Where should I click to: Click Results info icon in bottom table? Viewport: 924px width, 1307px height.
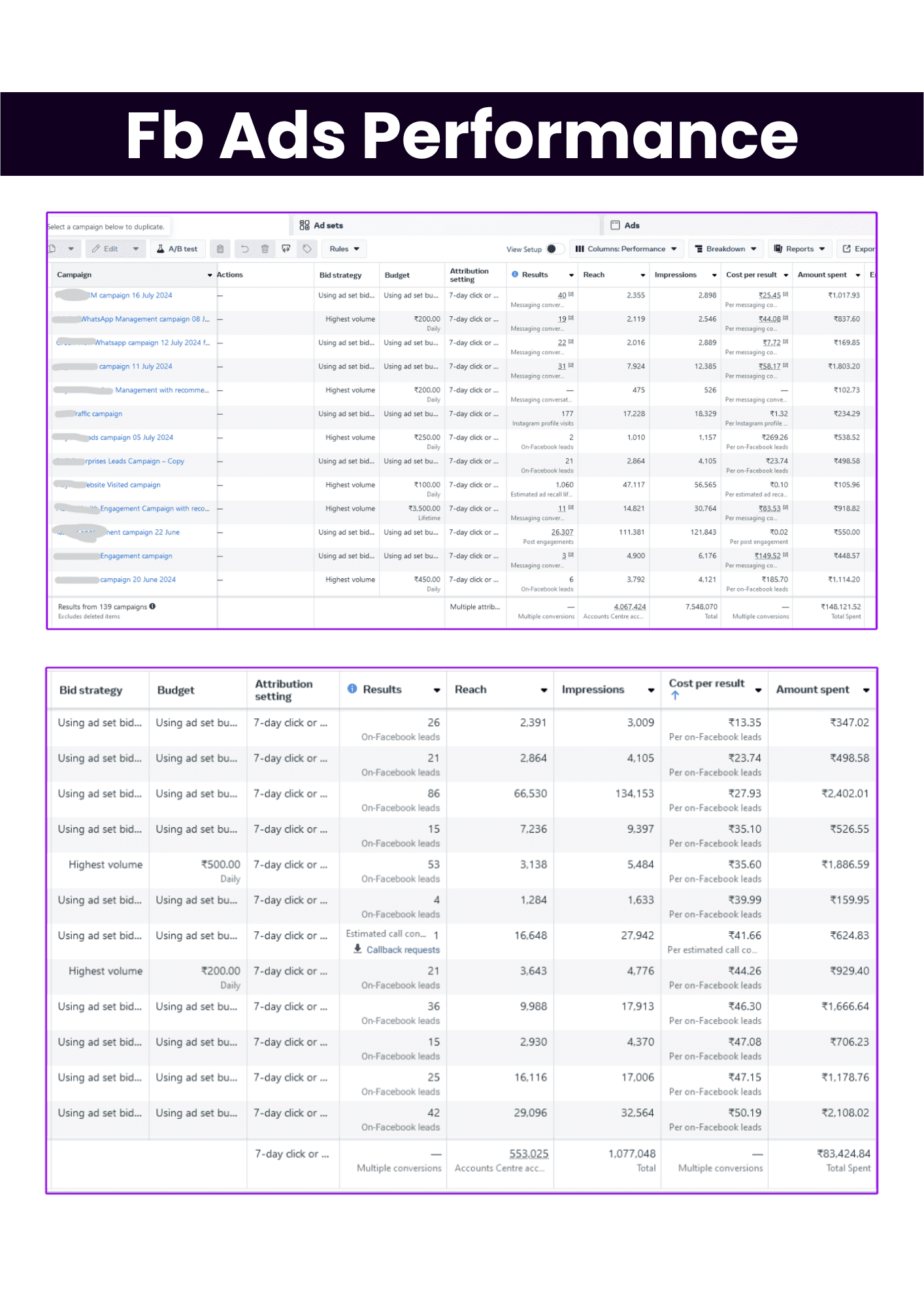[352, 689]
